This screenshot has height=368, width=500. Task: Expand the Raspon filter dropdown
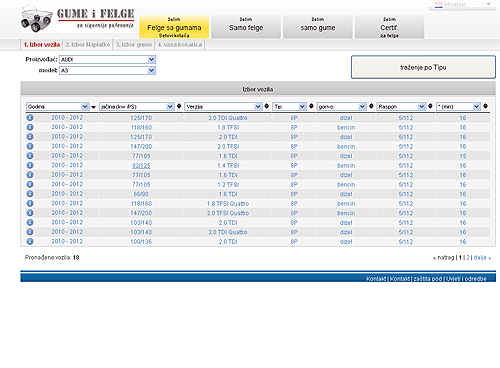[401, 107]
